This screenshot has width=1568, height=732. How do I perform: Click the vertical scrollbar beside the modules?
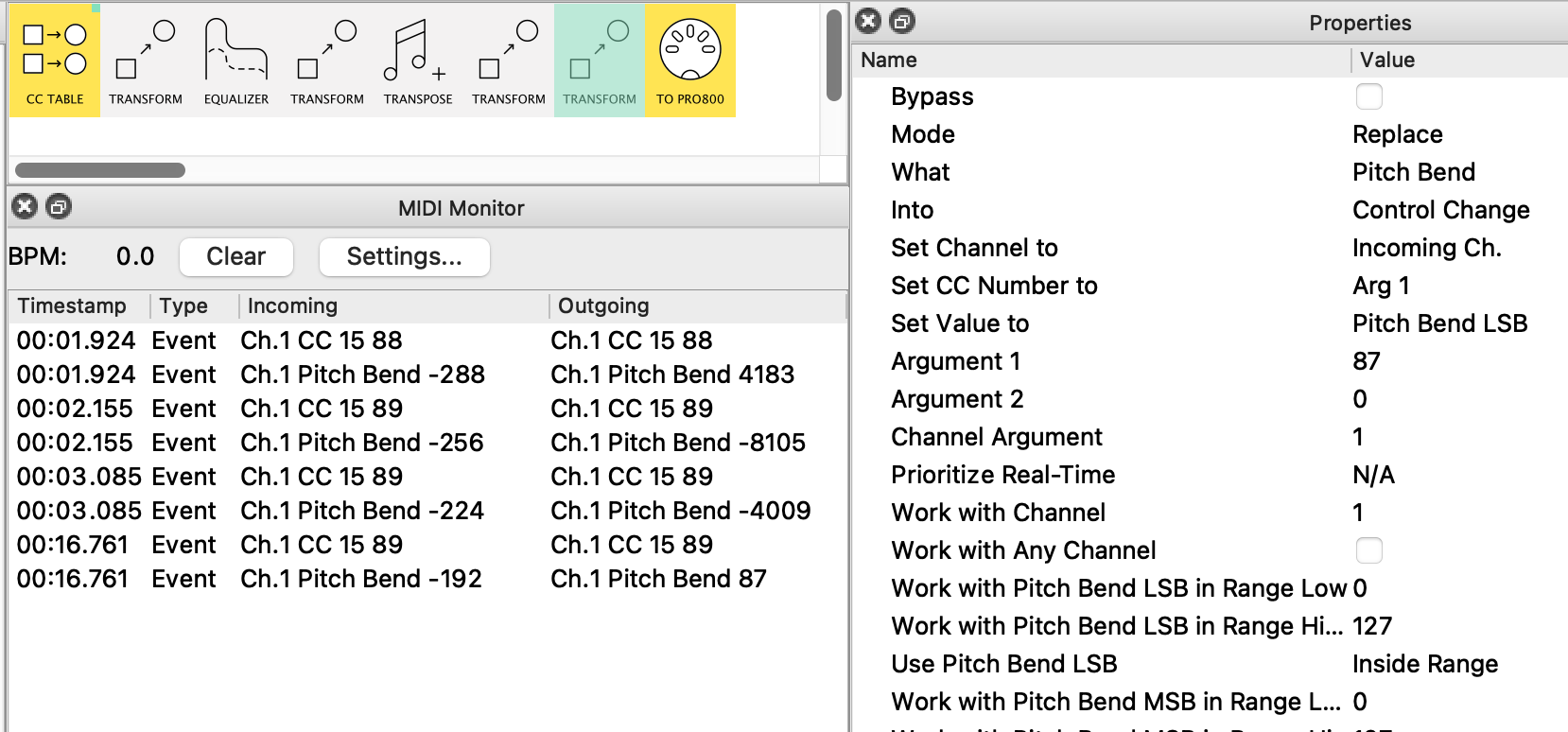tap(833, 55)
